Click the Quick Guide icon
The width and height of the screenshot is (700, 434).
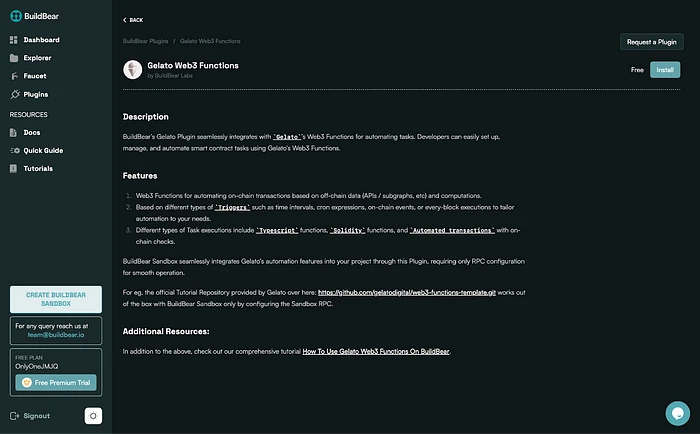(14, 150)
